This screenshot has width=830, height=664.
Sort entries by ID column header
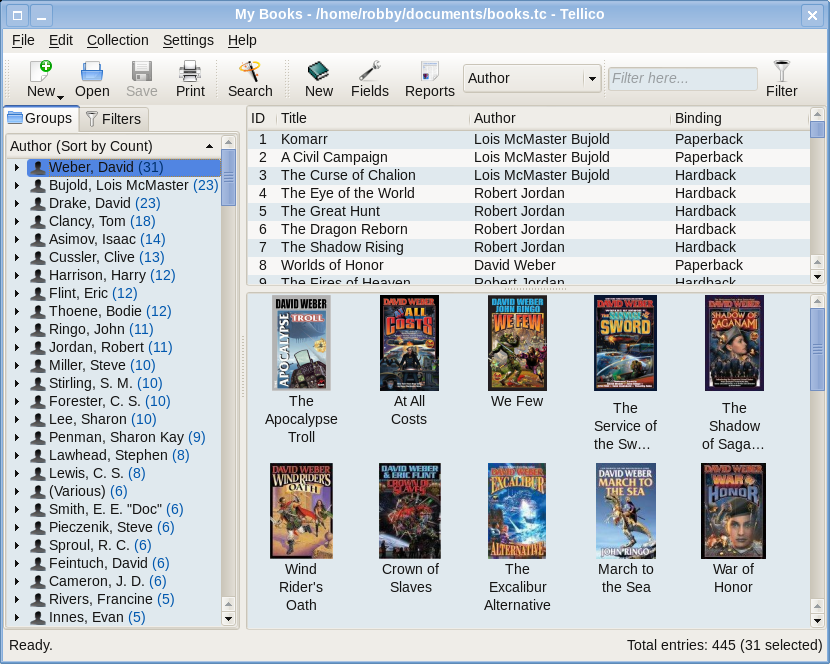tap(262, 118)
